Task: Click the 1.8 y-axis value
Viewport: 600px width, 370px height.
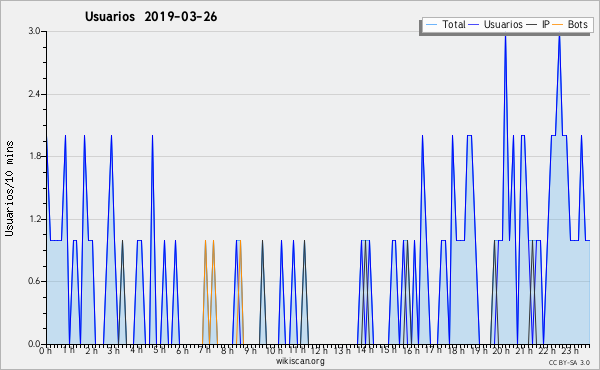Action: (x=34, y=156)
